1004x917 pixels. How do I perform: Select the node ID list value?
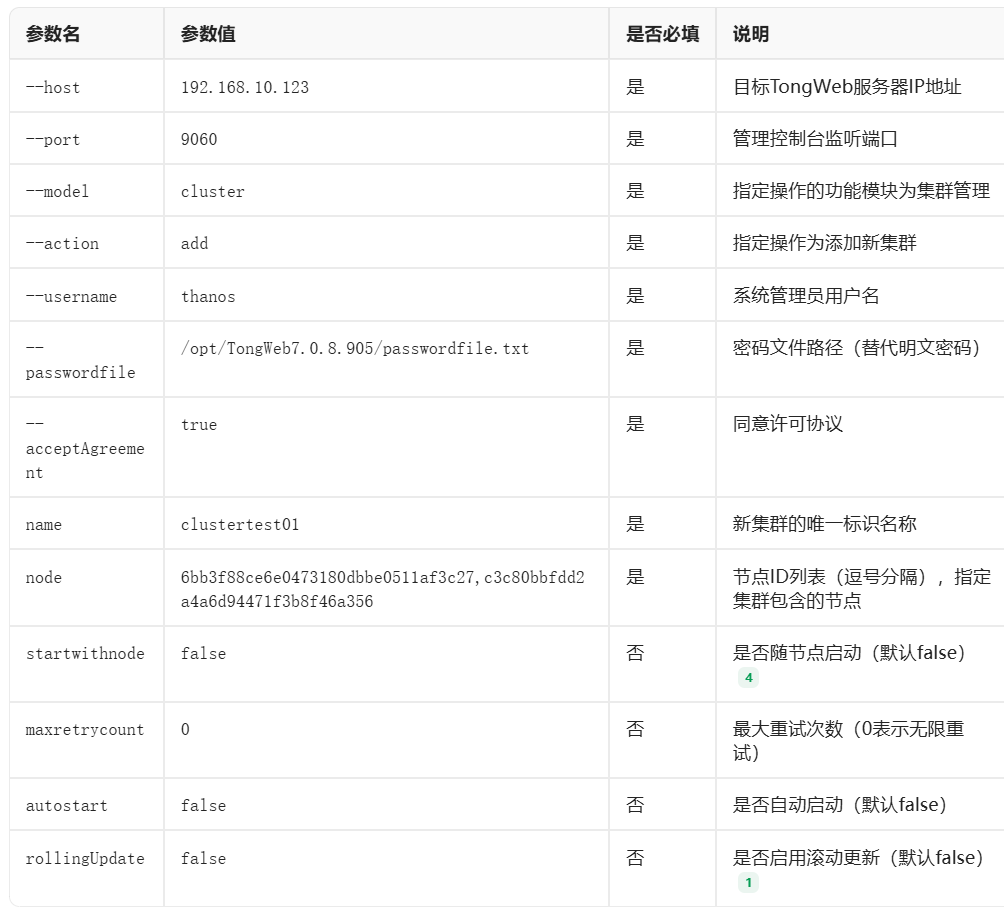(x=383, y=589)
